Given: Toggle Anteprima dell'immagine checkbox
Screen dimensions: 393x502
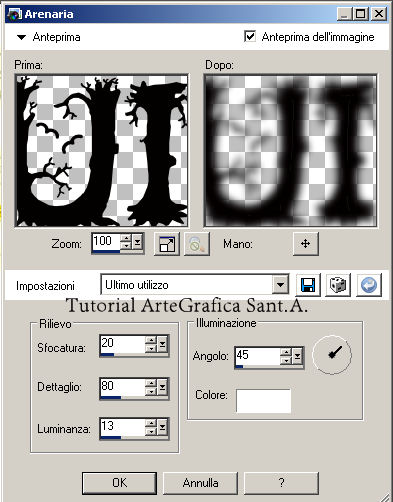Looking at the screenshot, I should pos(250,36).
